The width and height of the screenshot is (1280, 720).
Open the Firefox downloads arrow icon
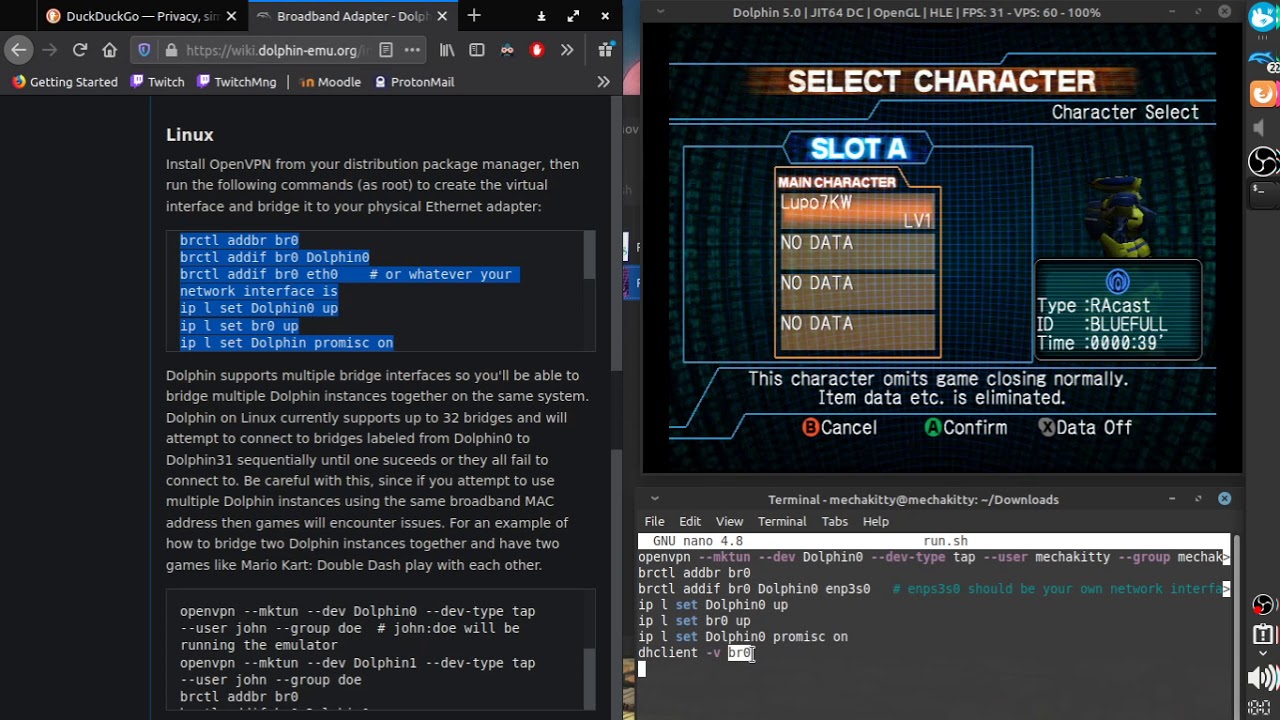pyautogui.click(x=541, y=16)
